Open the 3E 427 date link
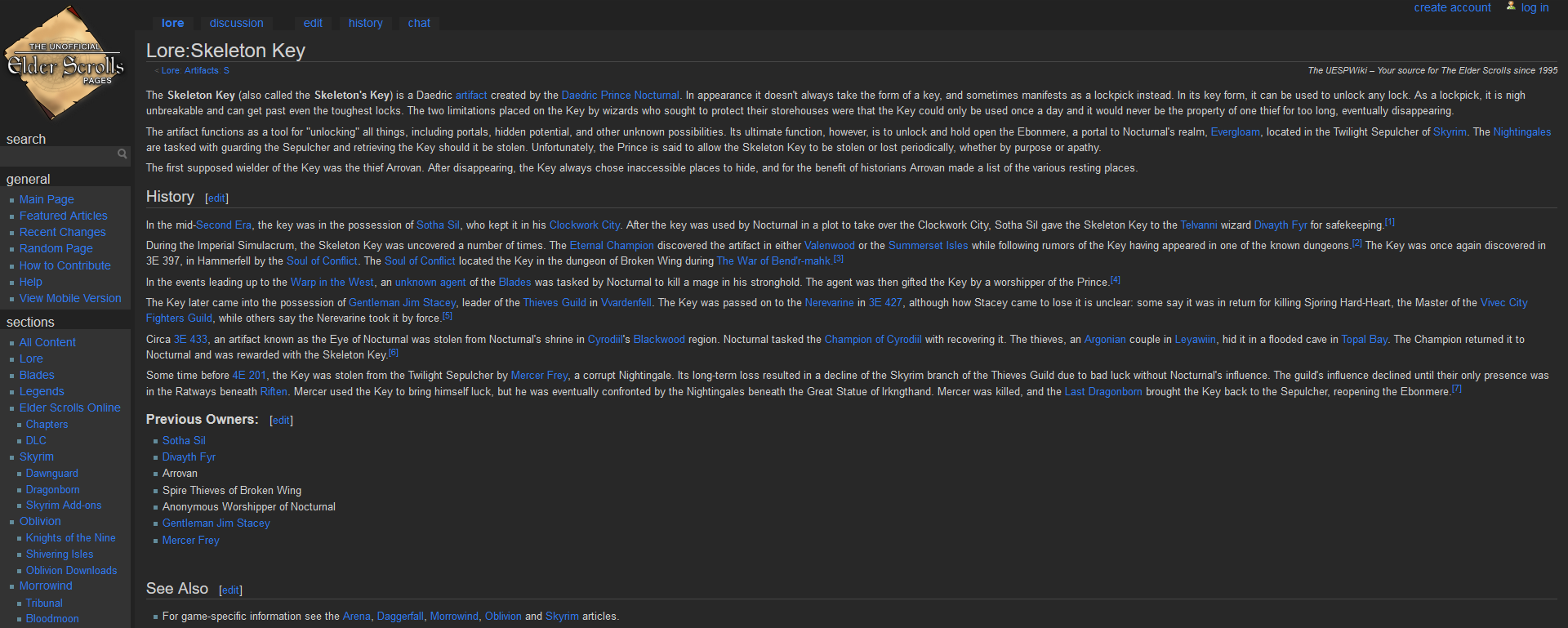1568x628 pixels. point(885,303)
